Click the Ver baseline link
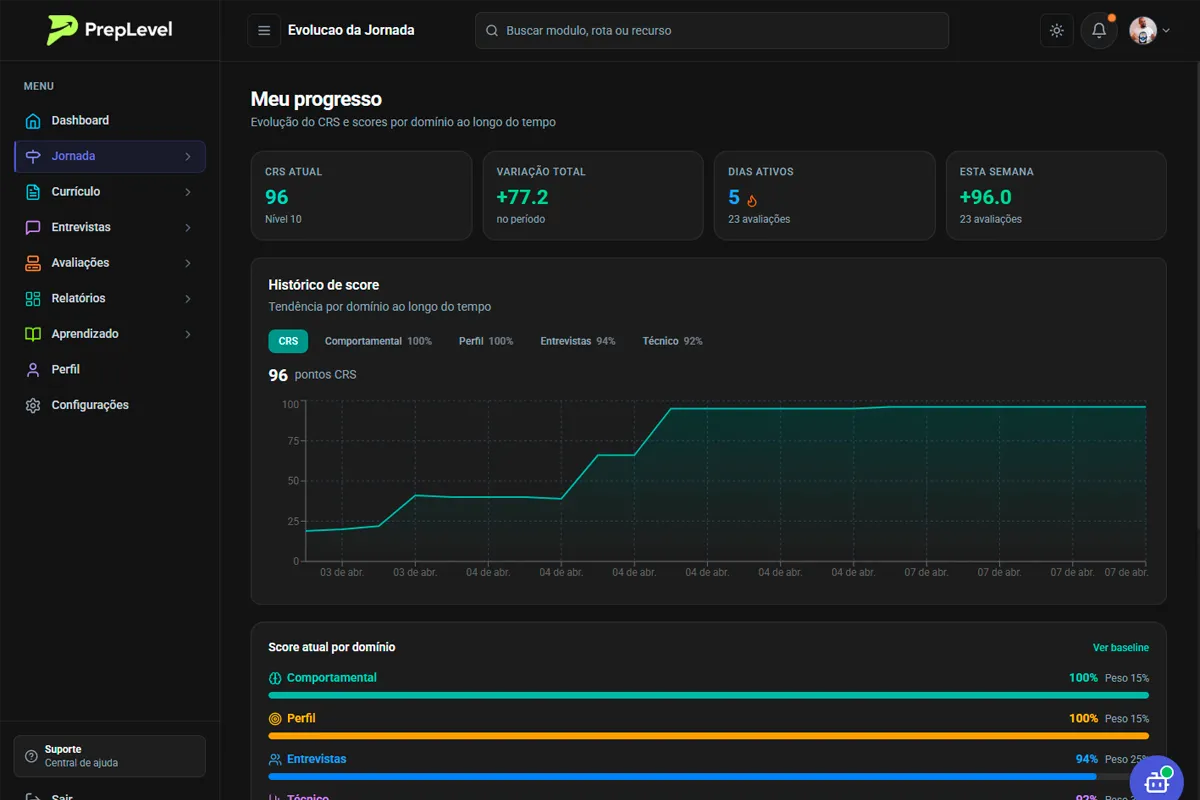 (x=1120, y=648)
